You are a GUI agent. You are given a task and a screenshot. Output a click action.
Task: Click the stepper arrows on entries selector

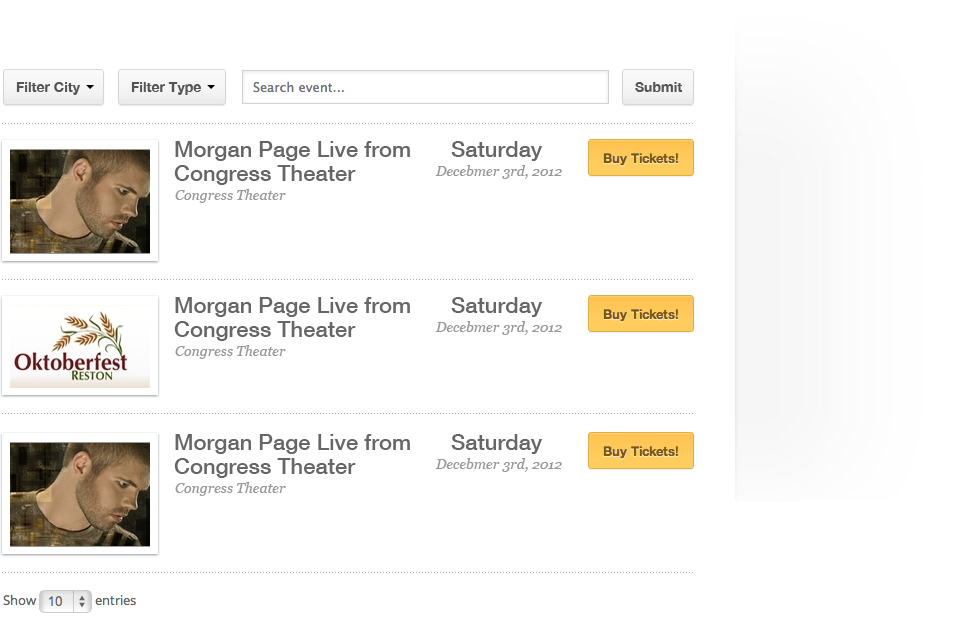(x=82, y=601)
